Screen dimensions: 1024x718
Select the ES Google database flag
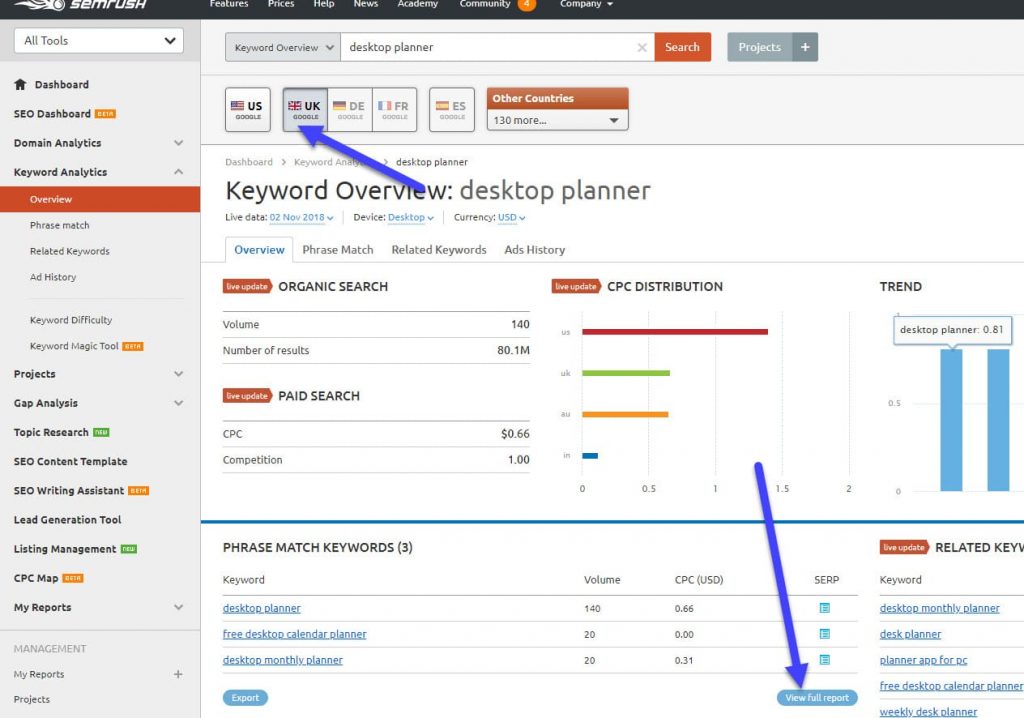(x=451, y=109)
